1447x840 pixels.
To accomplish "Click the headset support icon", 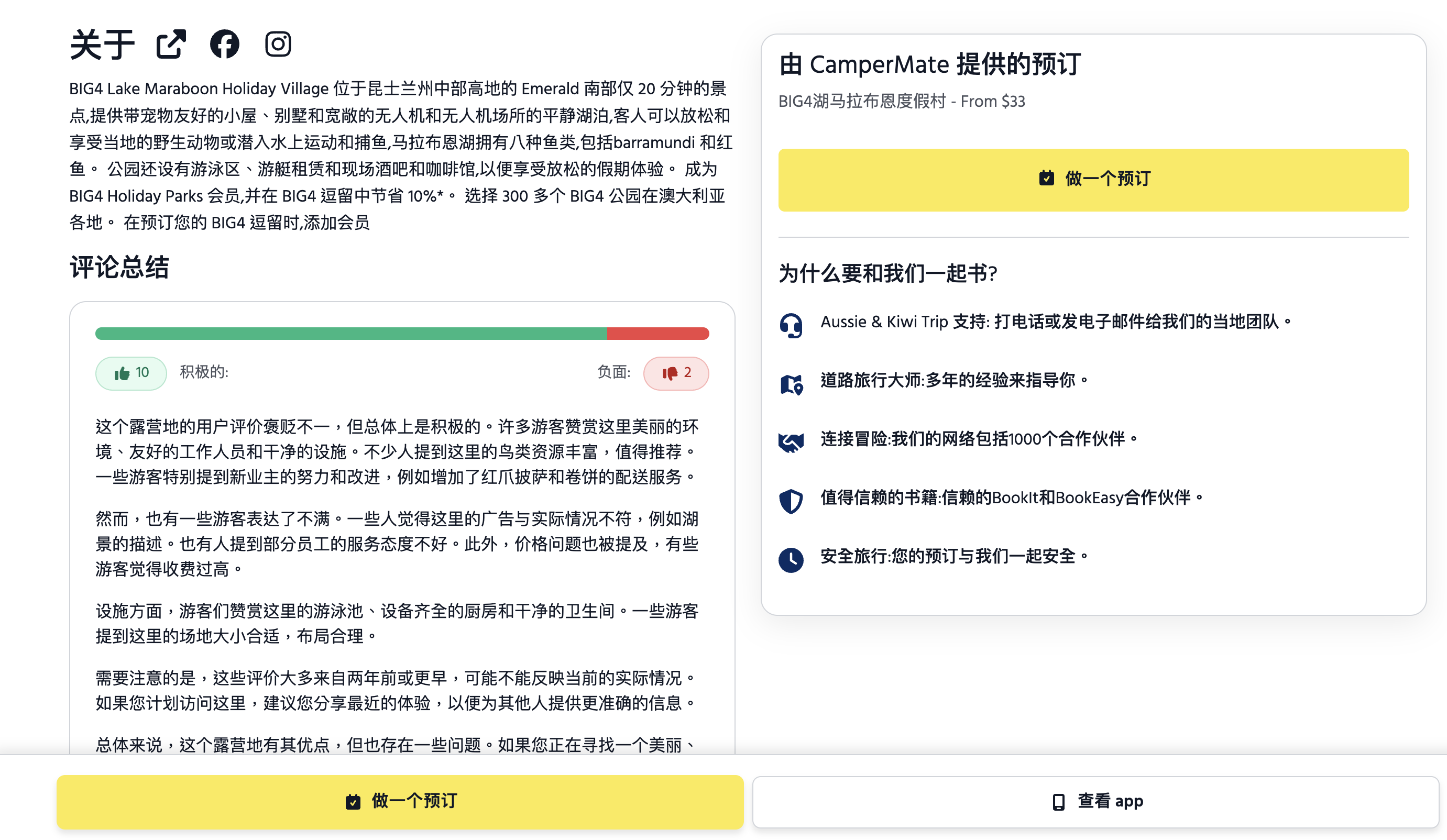I will click(x=791, y=326).
